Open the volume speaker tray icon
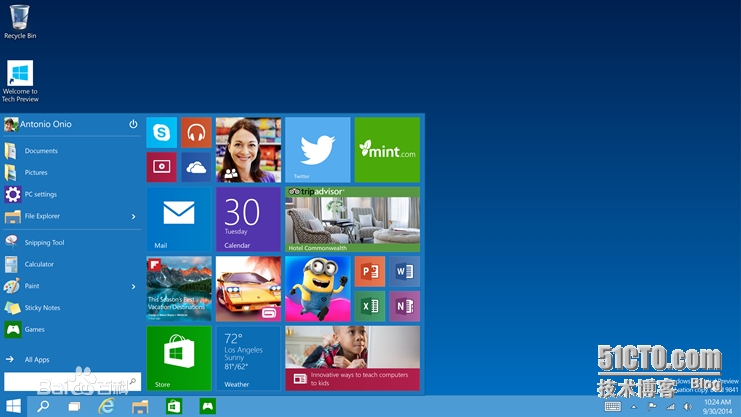Viewport: 741px width, 417px height. point(688,407)
